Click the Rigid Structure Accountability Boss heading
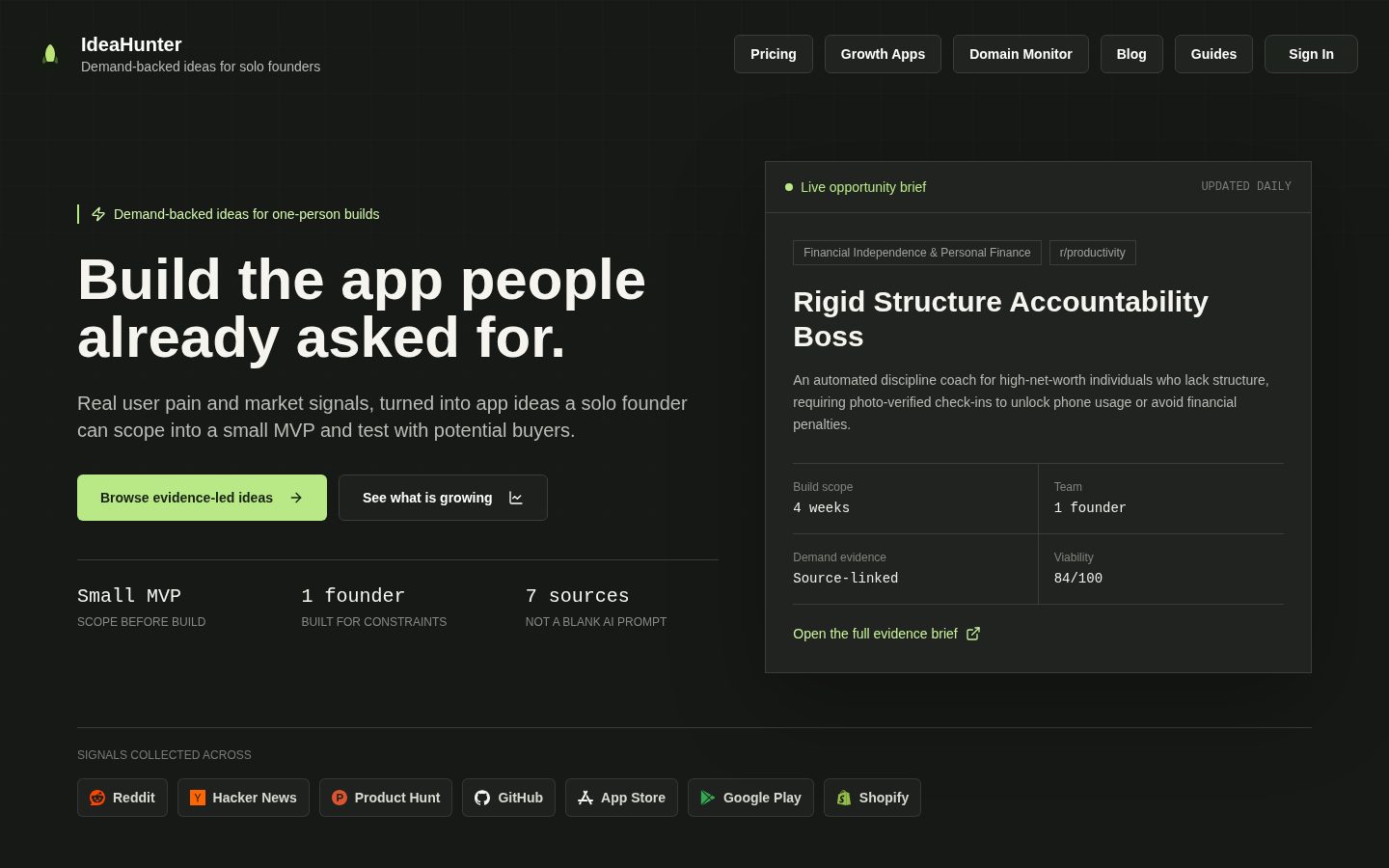 click(1000, 319)
